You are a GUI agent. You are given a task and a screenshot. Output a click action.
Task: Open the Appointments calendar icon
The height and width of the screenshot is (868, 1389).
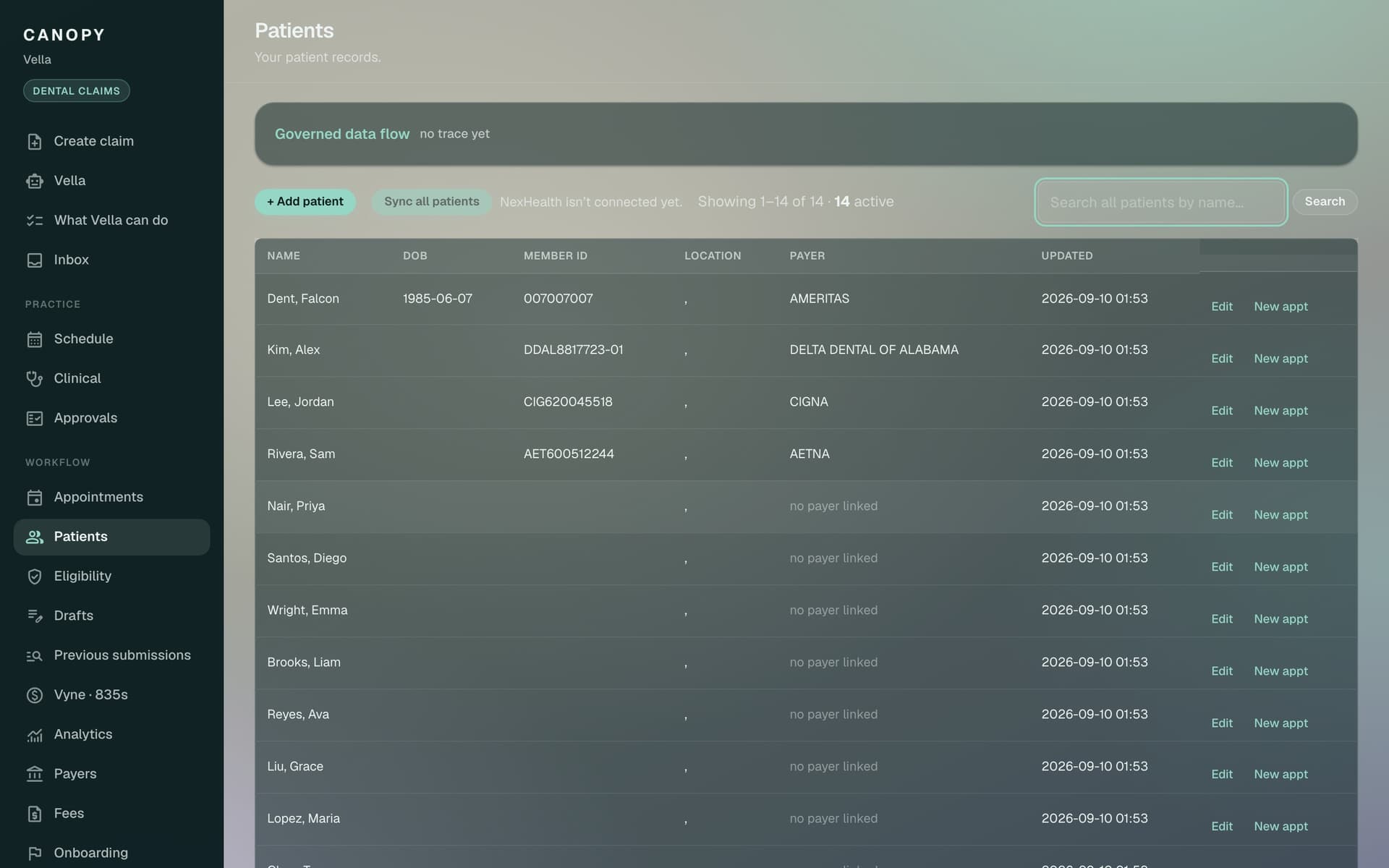35,498
